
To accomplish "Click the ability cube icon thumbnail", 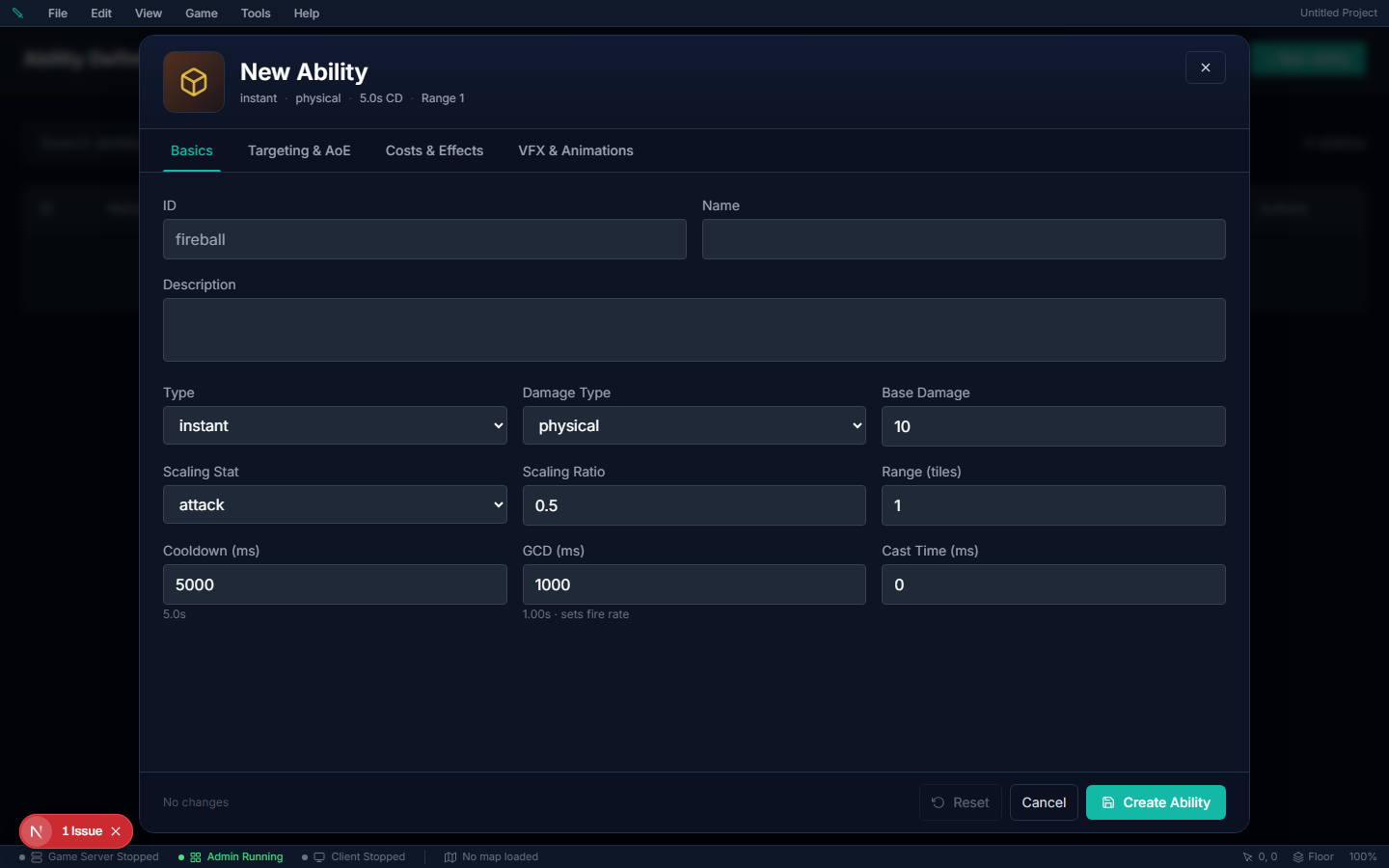I will point(194,82).
